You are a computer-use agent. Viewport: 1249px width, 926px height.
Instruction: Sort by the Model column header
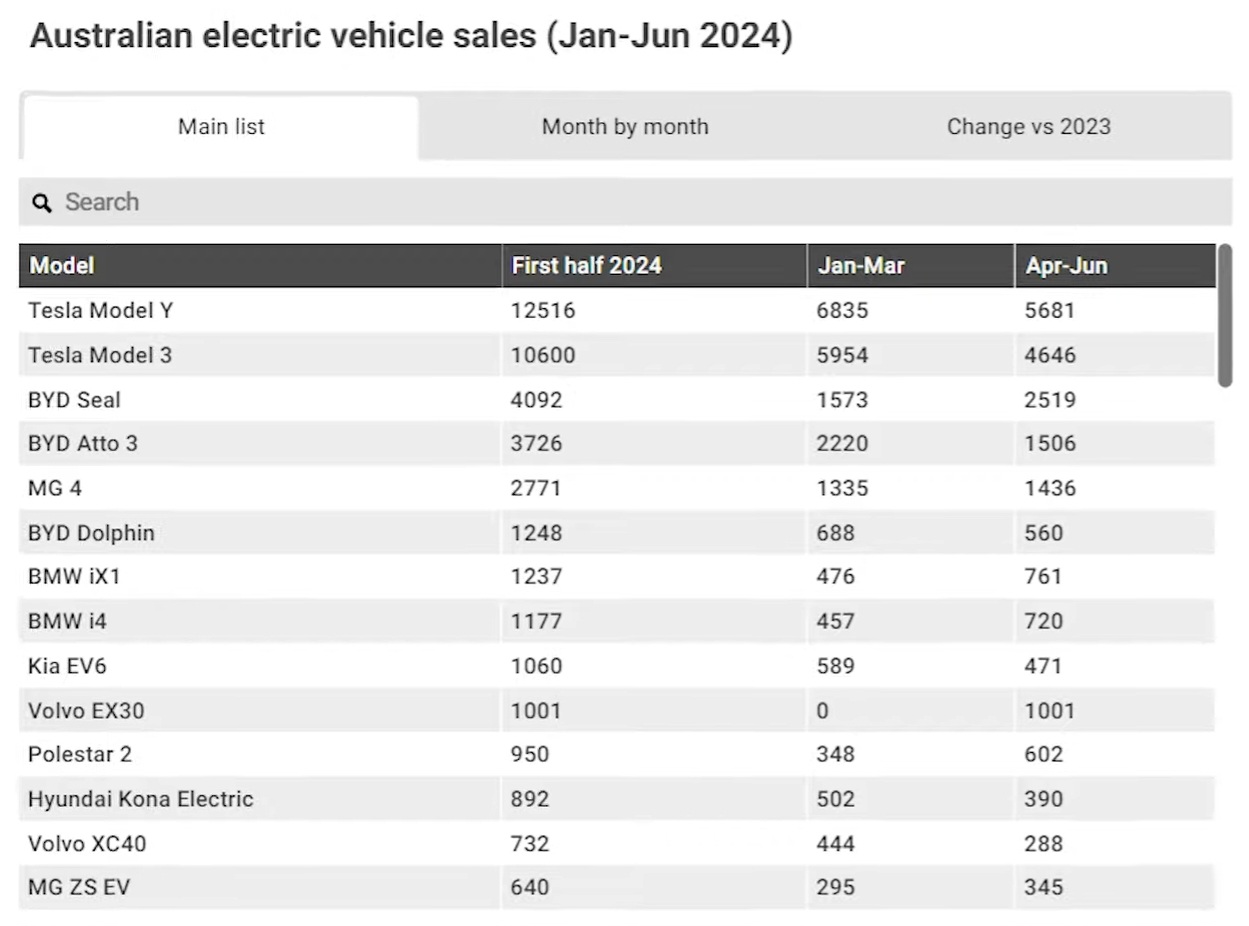tap(62, 266)
